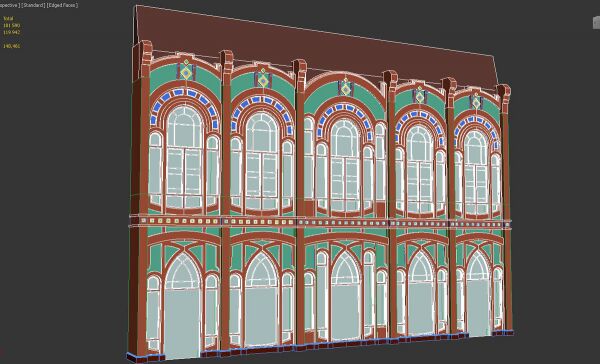600x364 pixels.
Task: Click the '140,461' statistics value
Action: point(12,46)
